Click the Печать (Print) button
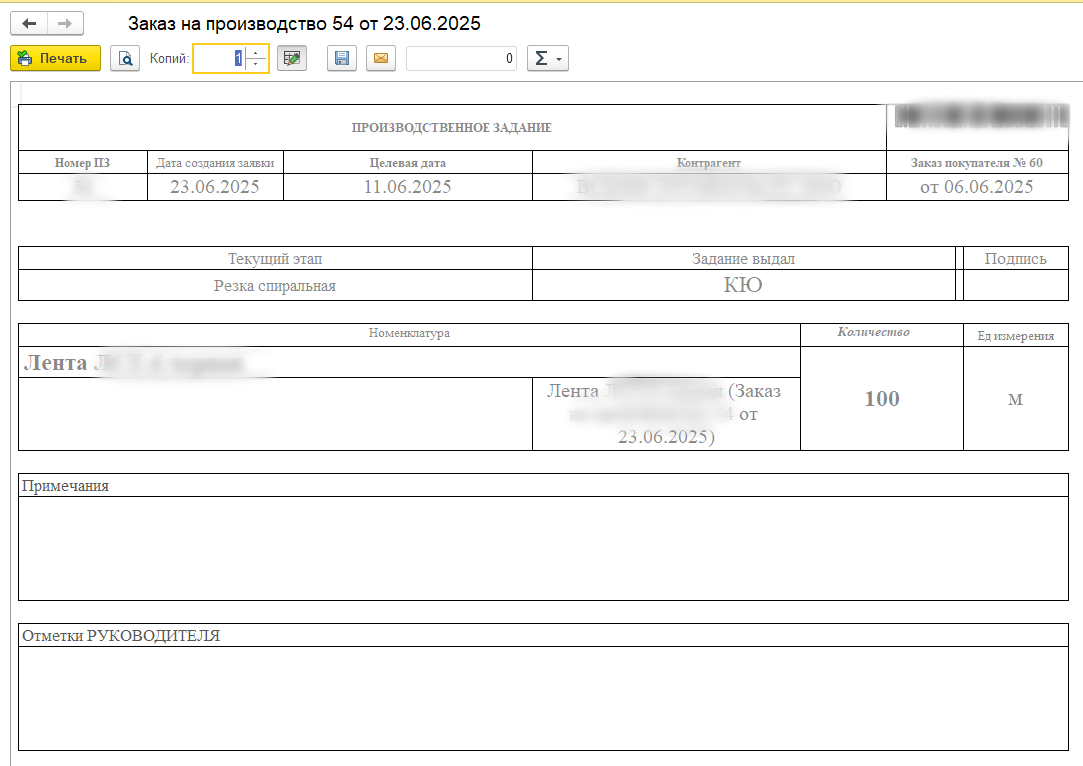The width and height of the screenshot is (1083, 766). (55, 59)
